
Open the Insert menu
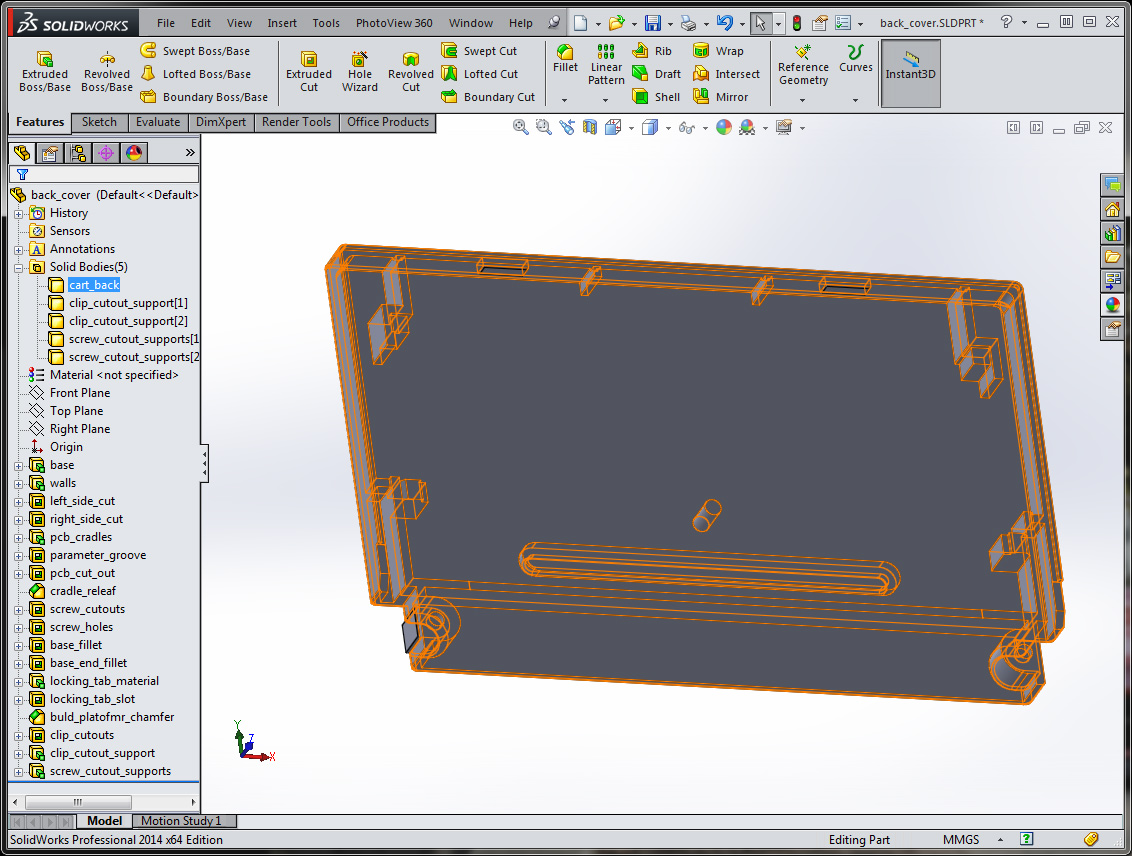[282, 23]
